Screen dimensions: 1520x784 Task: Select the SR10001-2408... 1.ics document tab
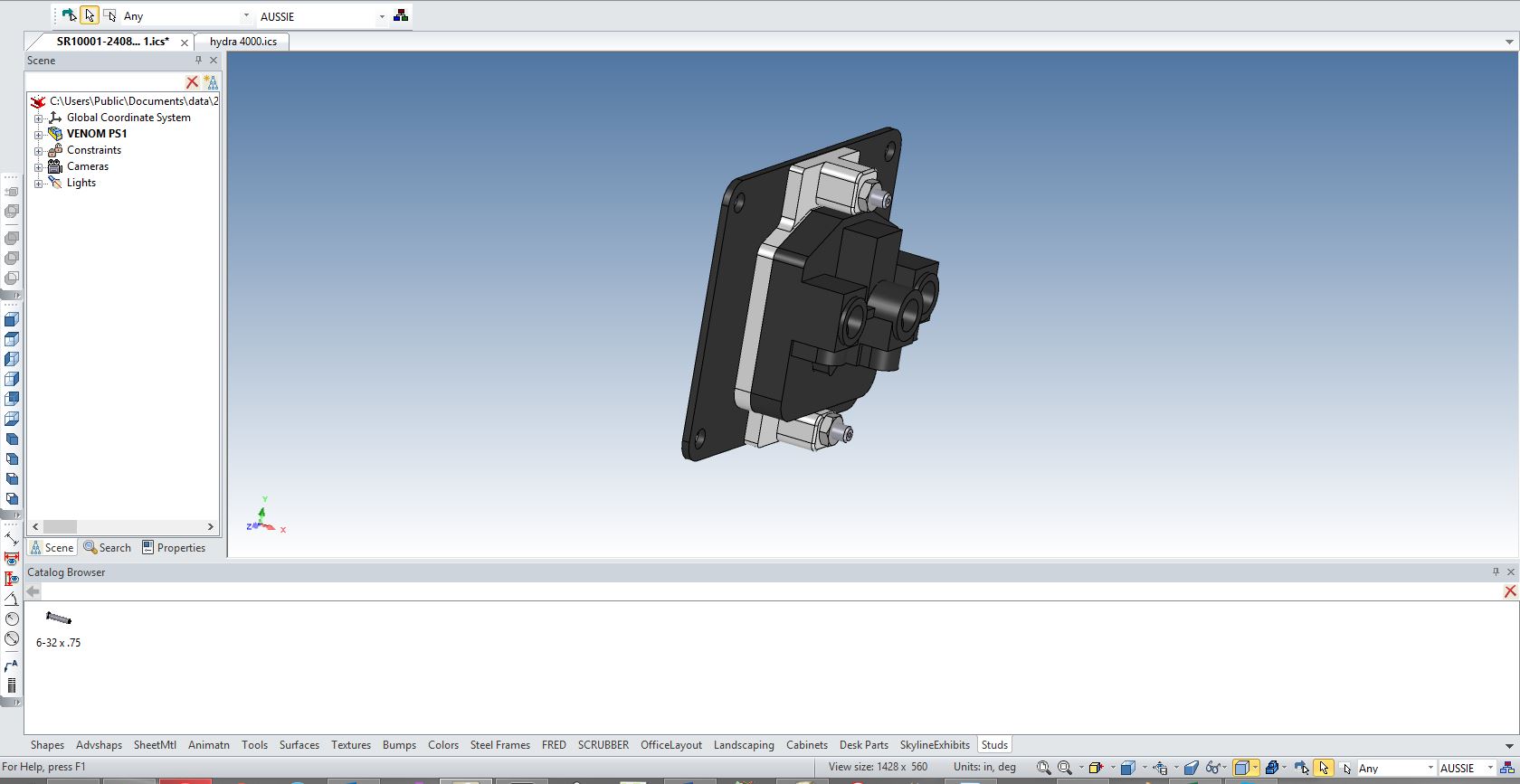(112, 42)
